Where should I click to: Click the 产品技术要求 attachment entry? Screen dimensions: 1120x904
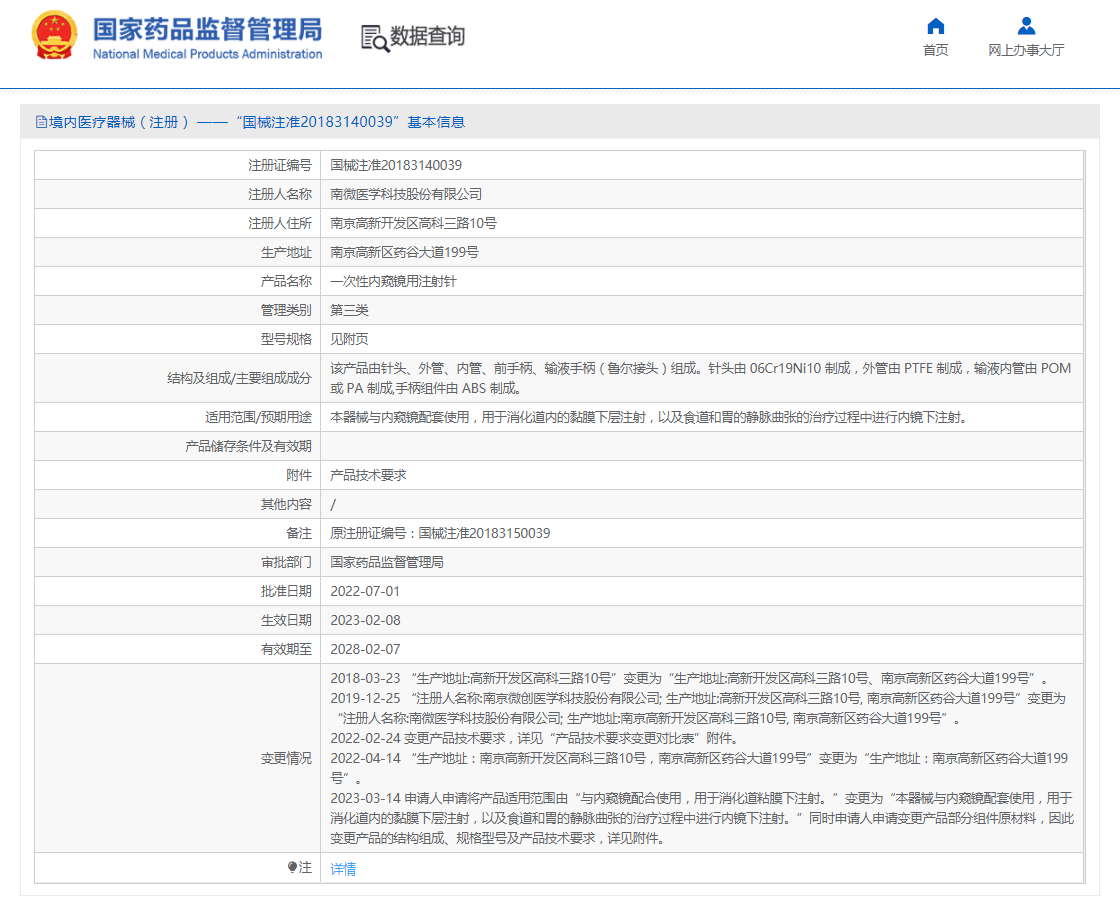368,475
